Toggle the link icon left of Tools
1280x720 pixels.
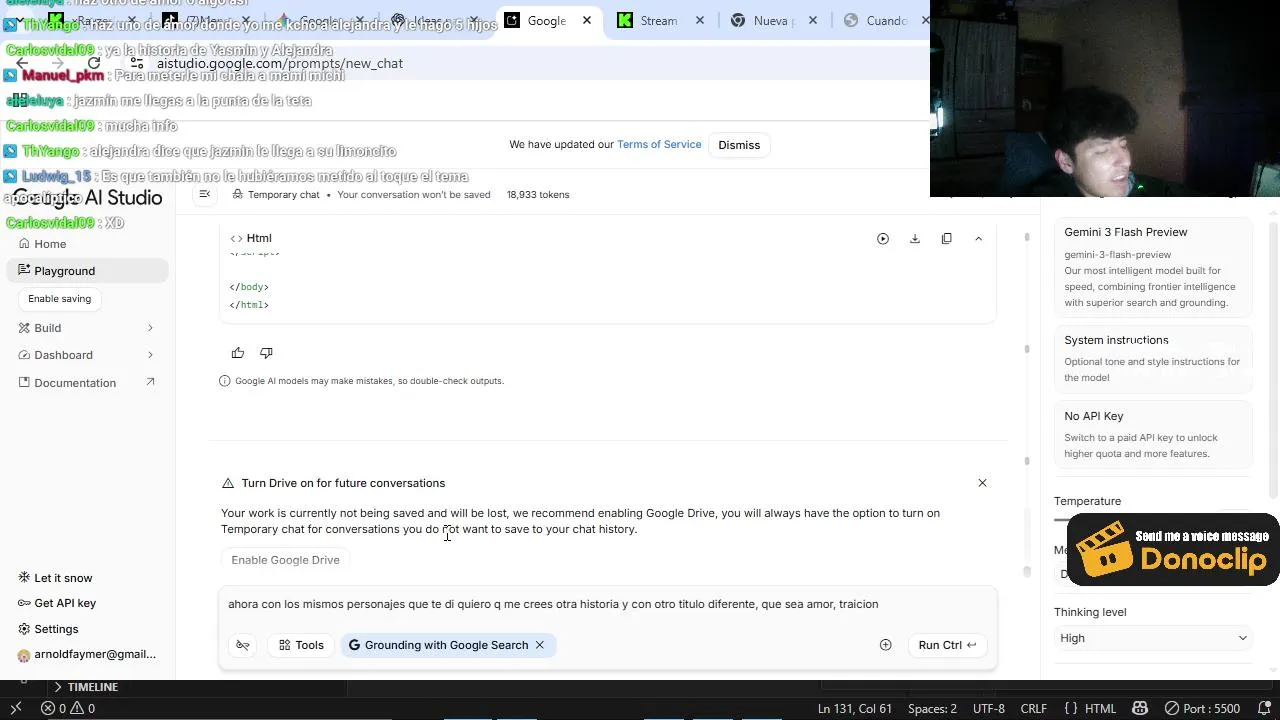coord(243,645)
